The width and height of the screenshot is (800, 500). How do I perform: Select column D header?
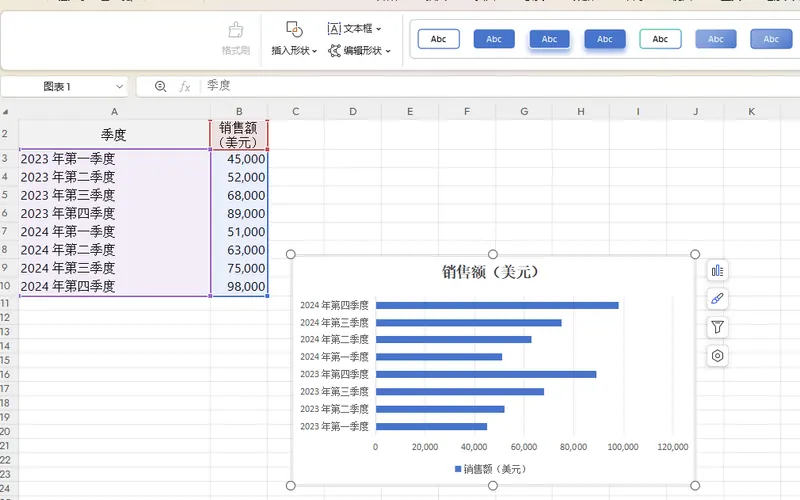[353, 111]
